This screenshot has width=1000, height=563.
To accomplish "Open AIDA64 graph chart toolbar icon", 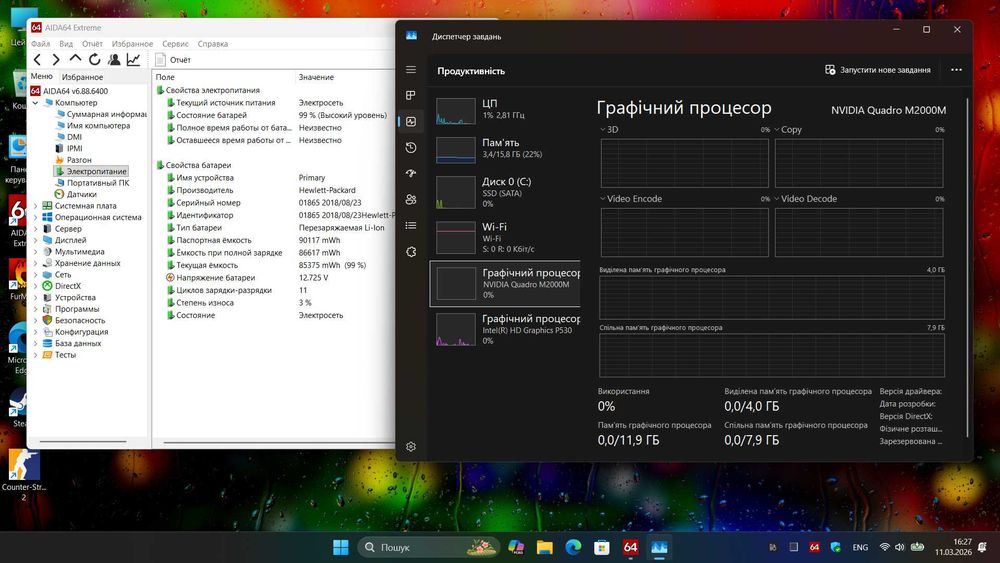I will [133, 59].
